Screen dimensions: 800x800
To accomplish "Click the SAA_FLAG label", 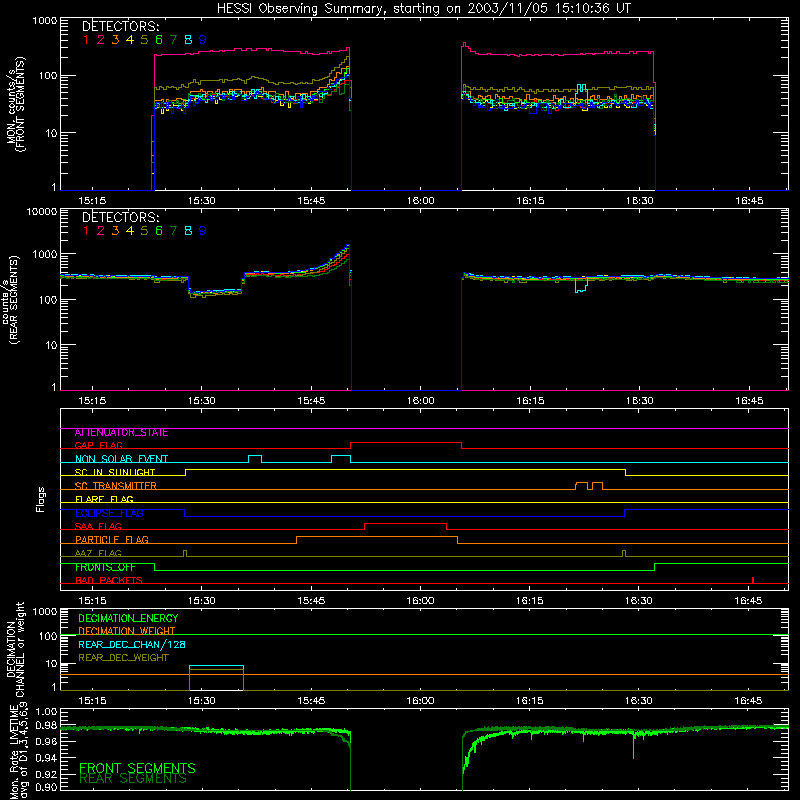I will click(x=98, y=527).
